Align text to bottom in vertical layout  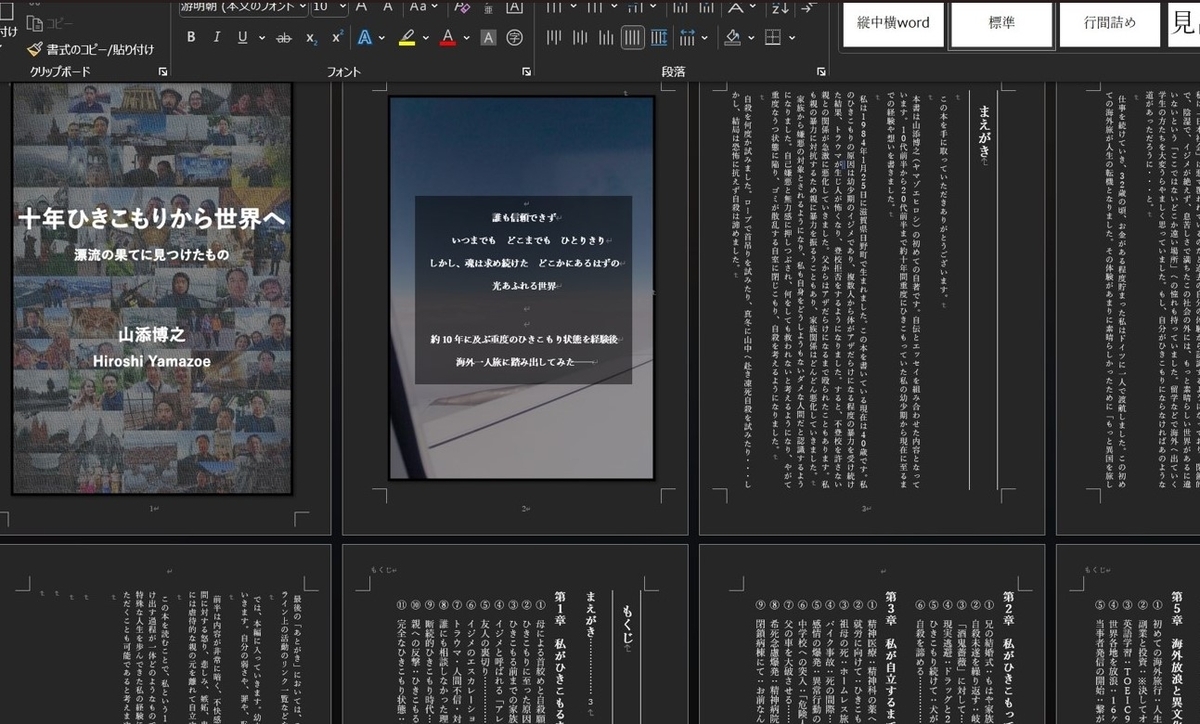(x=607, y=38)
